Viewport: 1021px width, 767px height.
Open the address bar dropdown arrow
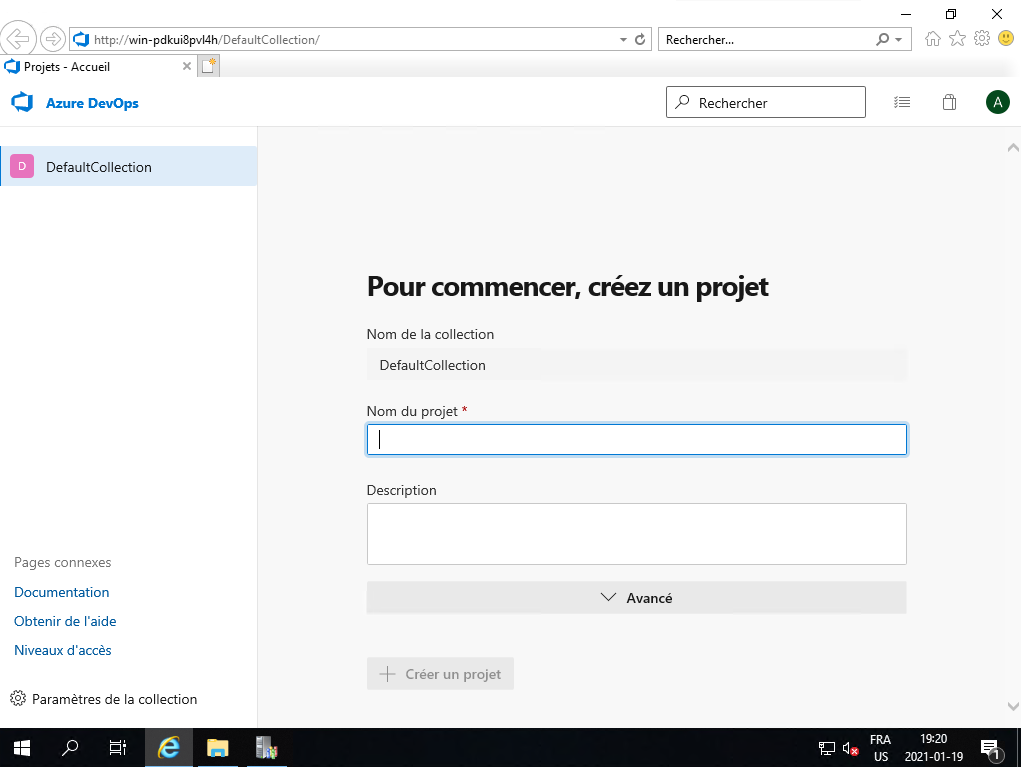(x=623, y=40)
